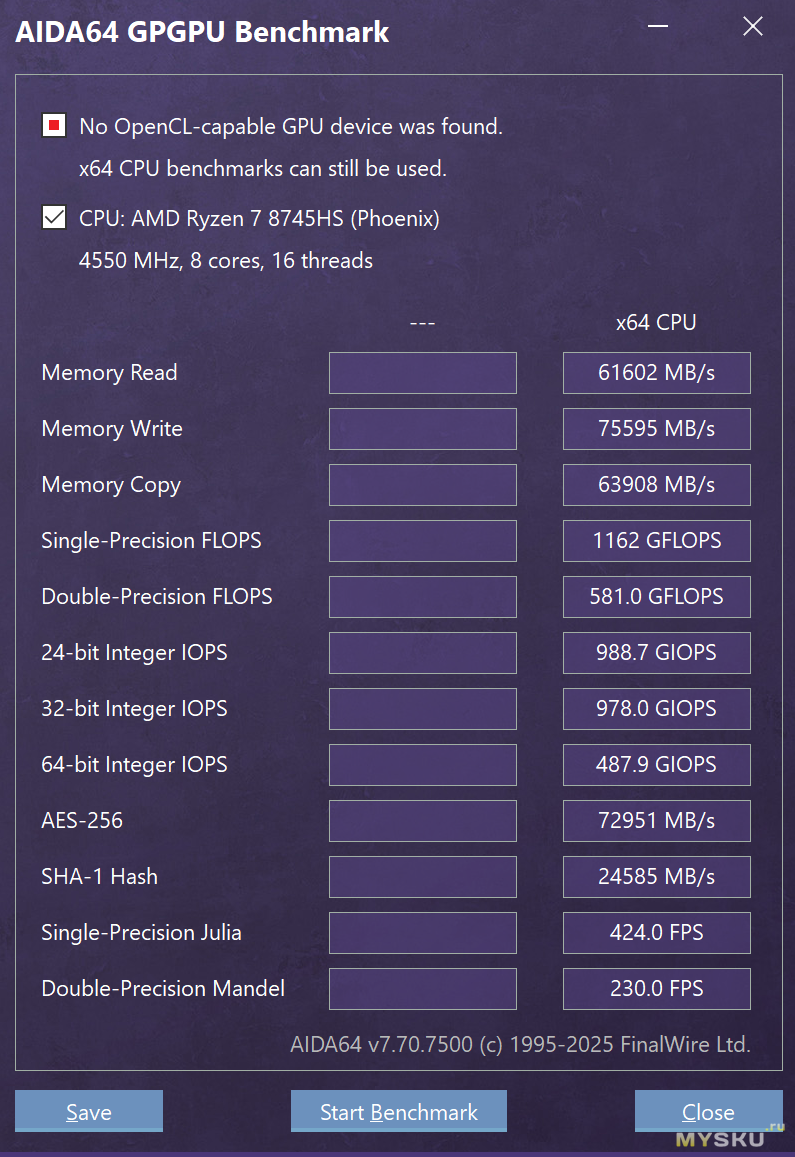Screen dimensions: 795x1157
Task: Click the Memory Copy 63908 MB/s value
Action: click(657, 485)
